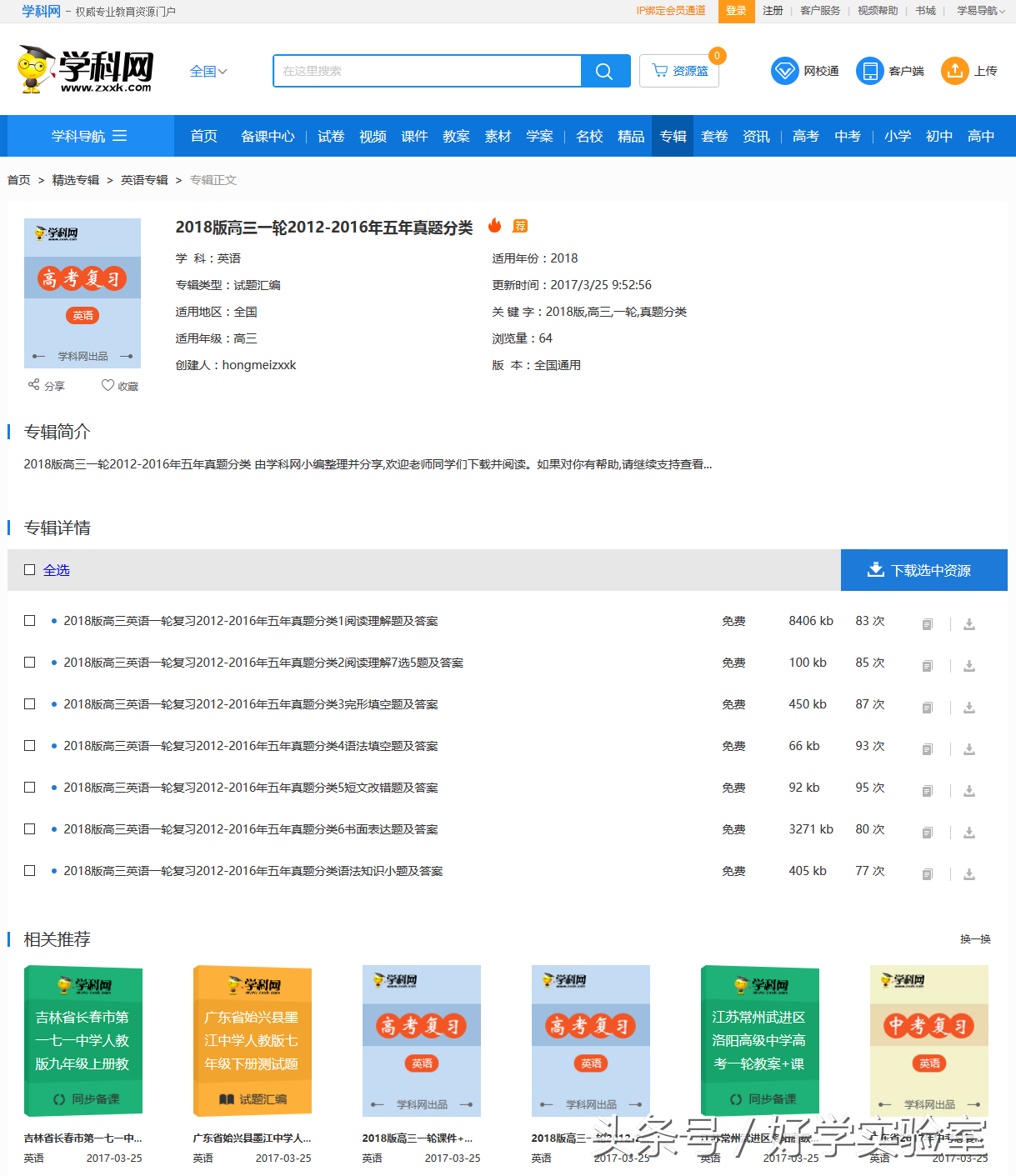This screenshot has height=1176, width=1016.
Task: Click the 学科网 logo
Action: (86, 69)
